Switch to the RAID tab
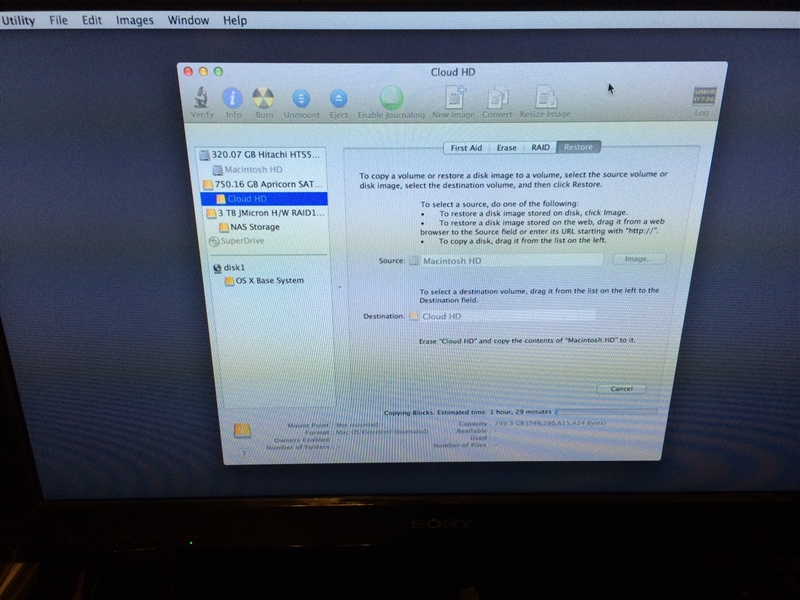This screenshot has width=800, height=600. [540, 147]
